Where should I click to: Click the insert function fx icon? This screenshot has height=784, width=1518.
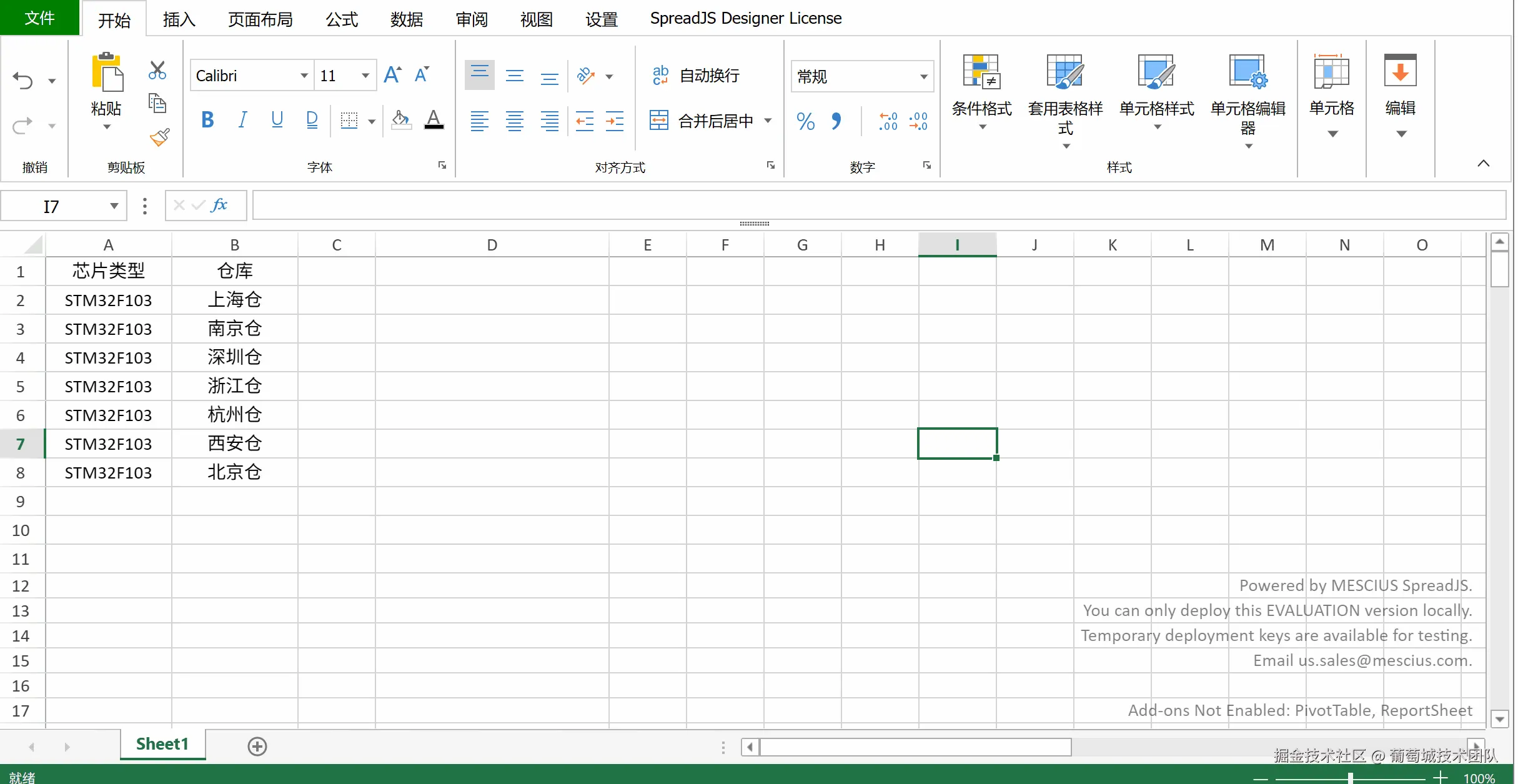[219, 205]
